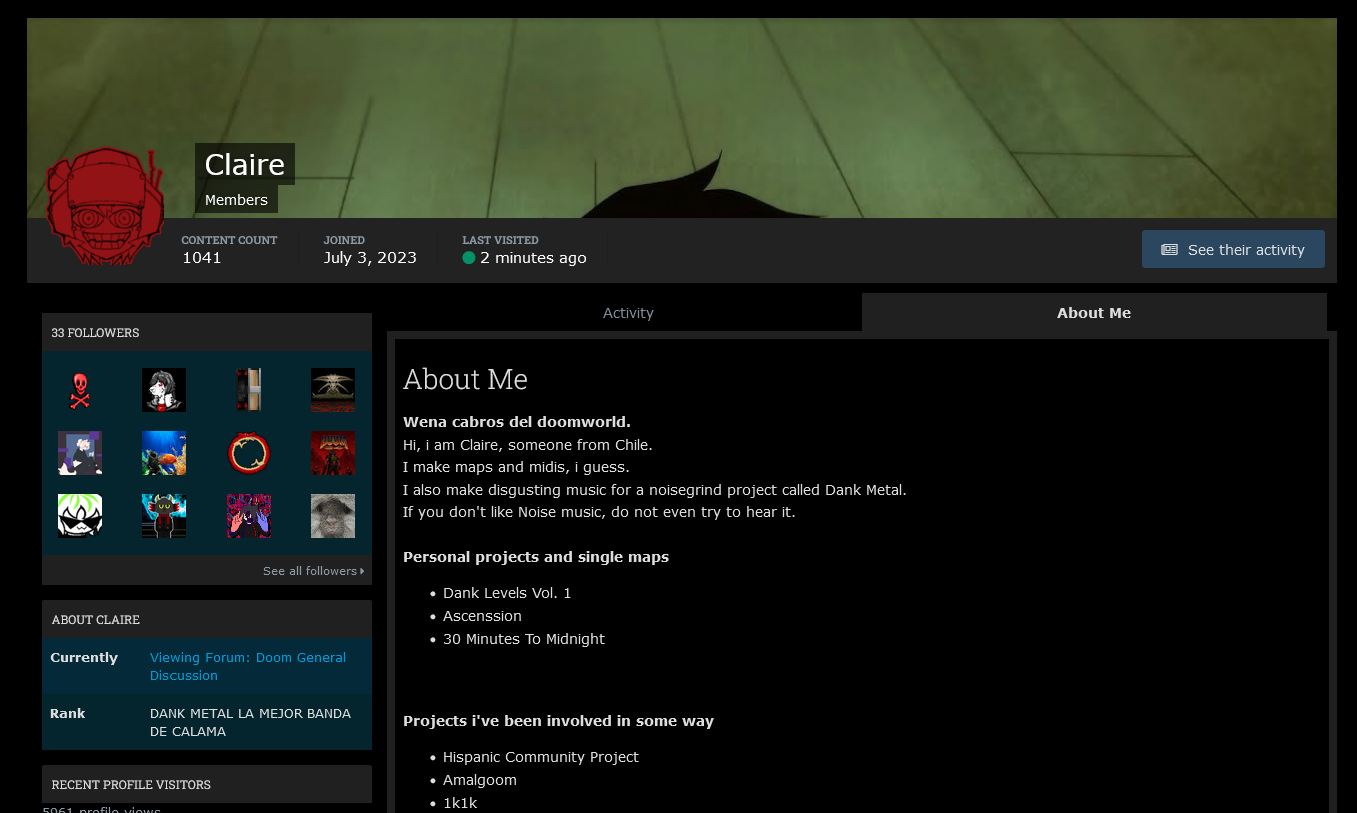Select the purple furry character follower avatar

pos(80,453)
